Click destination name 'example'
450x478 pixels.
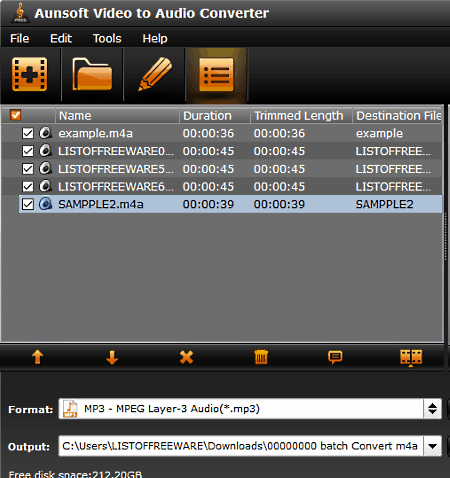[x=379, y=133]
